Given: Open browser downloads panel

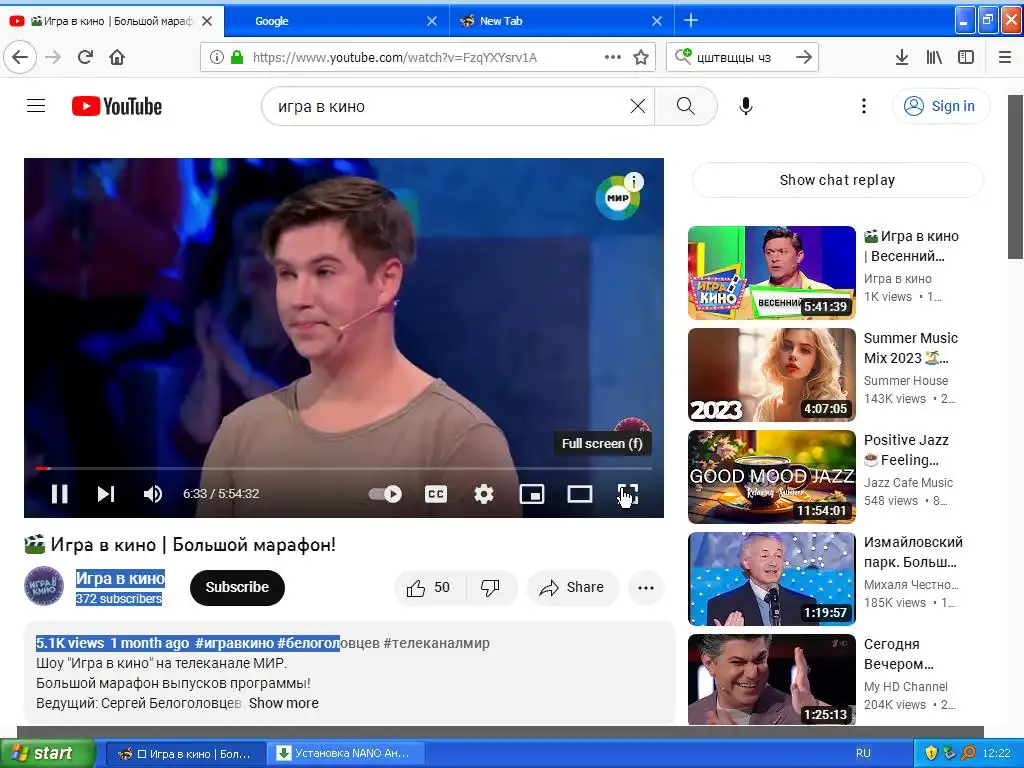Looking at the screenshot, I should 901,57.
